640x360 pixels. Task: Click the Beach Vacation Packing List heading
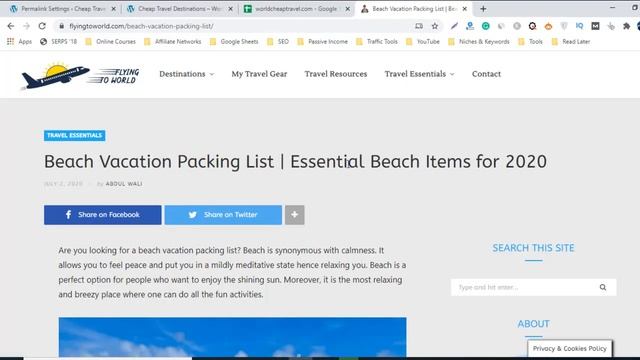296,162
